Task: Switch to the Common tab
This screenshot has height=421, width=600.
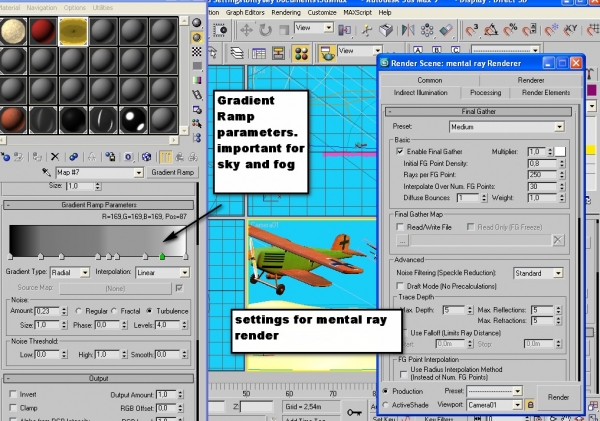Action: click(430, 80)
